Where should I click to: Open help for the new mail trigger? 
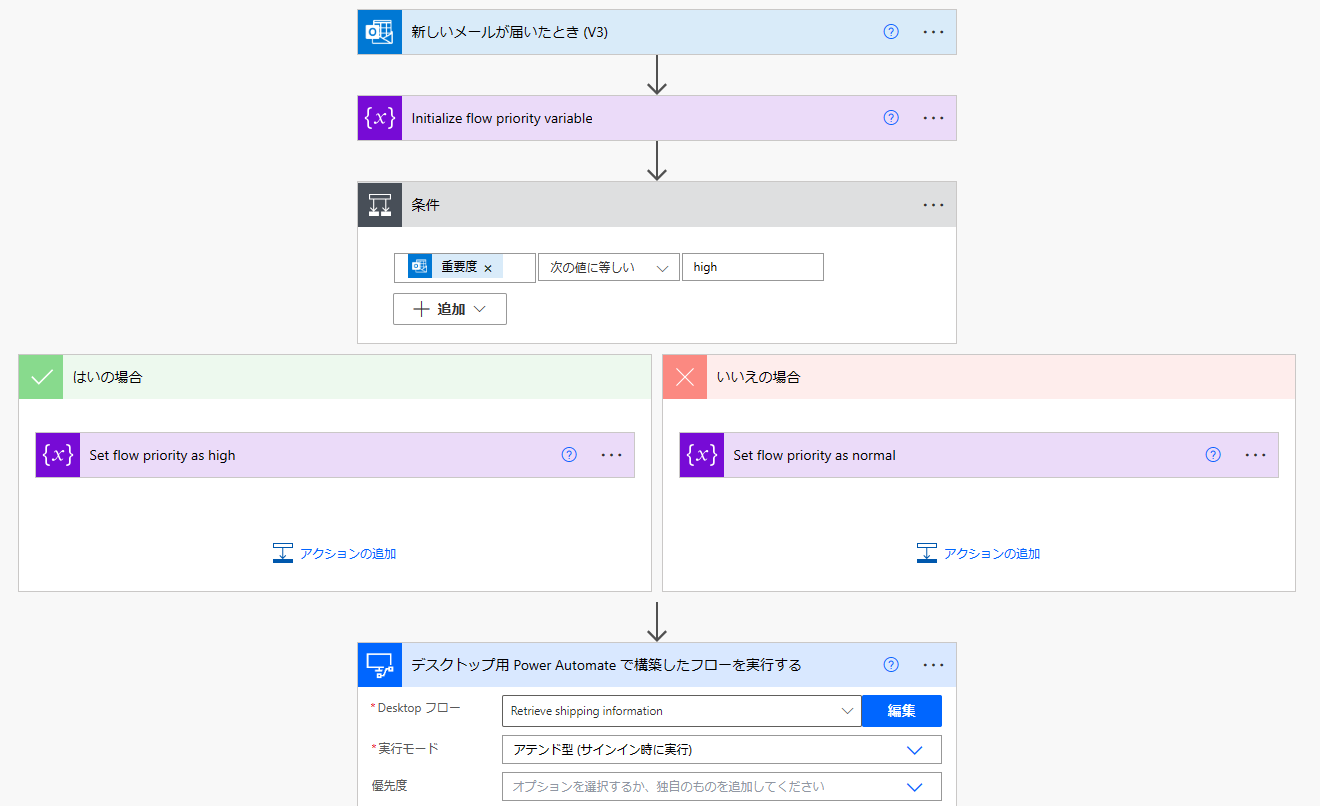[x=891, y=32]
